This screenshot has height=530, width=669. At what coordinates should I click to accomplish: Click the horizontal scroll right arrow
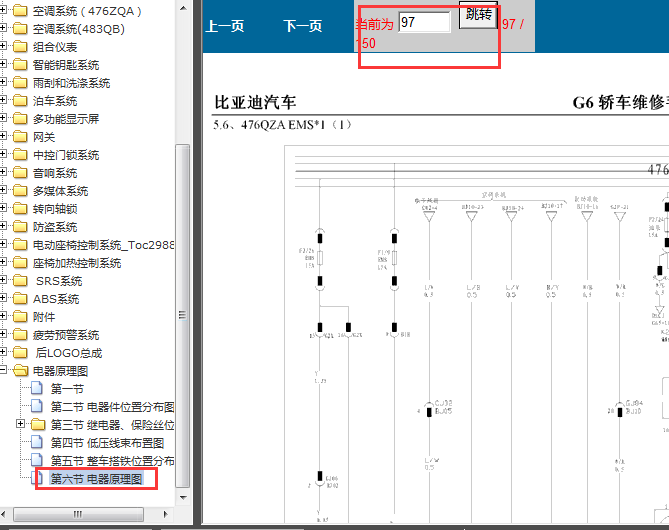click(x=166, y=514)
